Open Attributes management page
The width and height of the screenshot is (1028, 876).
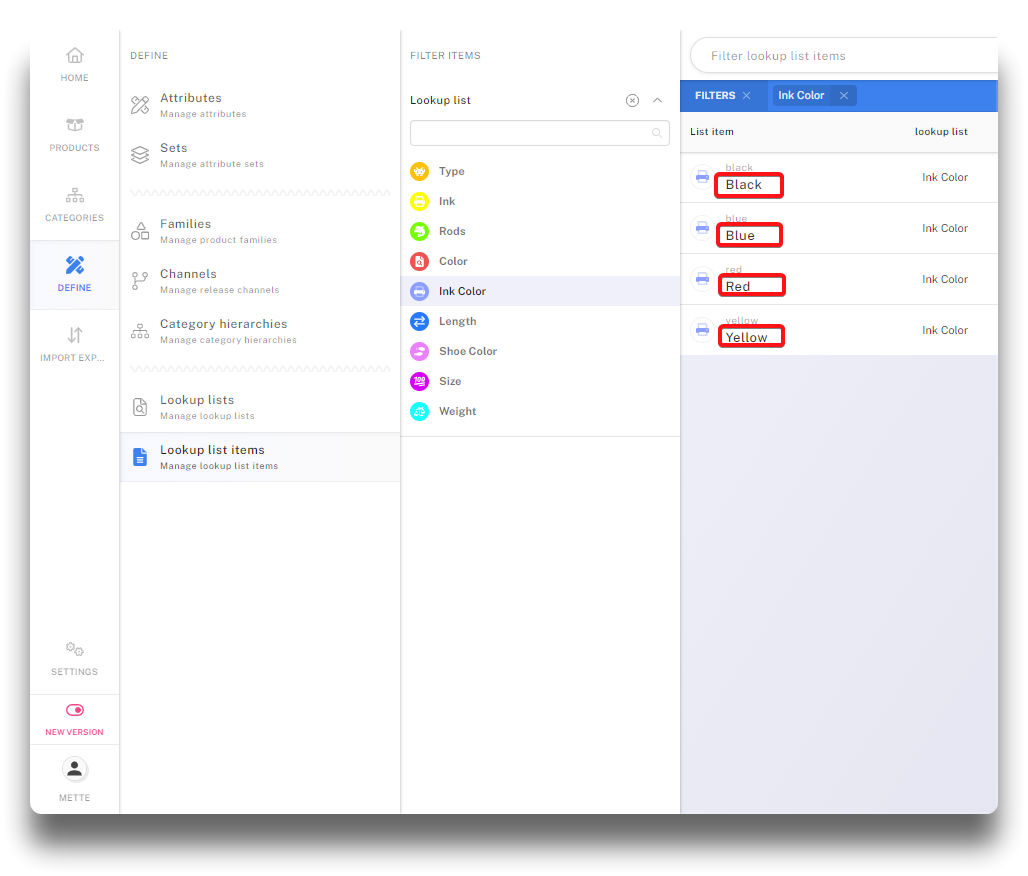tap(191, 104)
